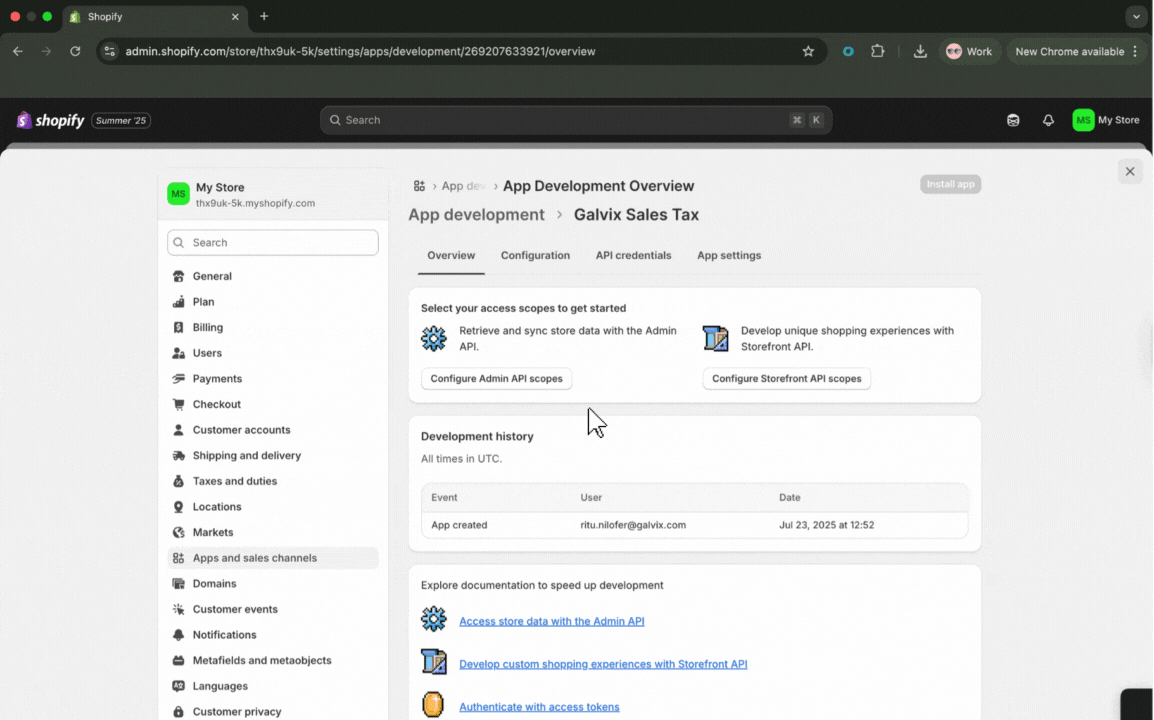Click New Chrome available update button
This screenshot has height=720, width=1154.
(1077, 52)
